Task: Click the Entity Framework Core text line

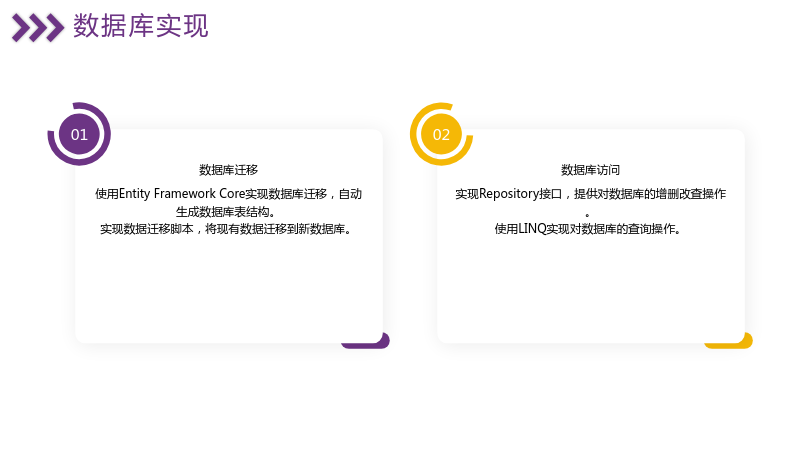Action: pos(229,194)
